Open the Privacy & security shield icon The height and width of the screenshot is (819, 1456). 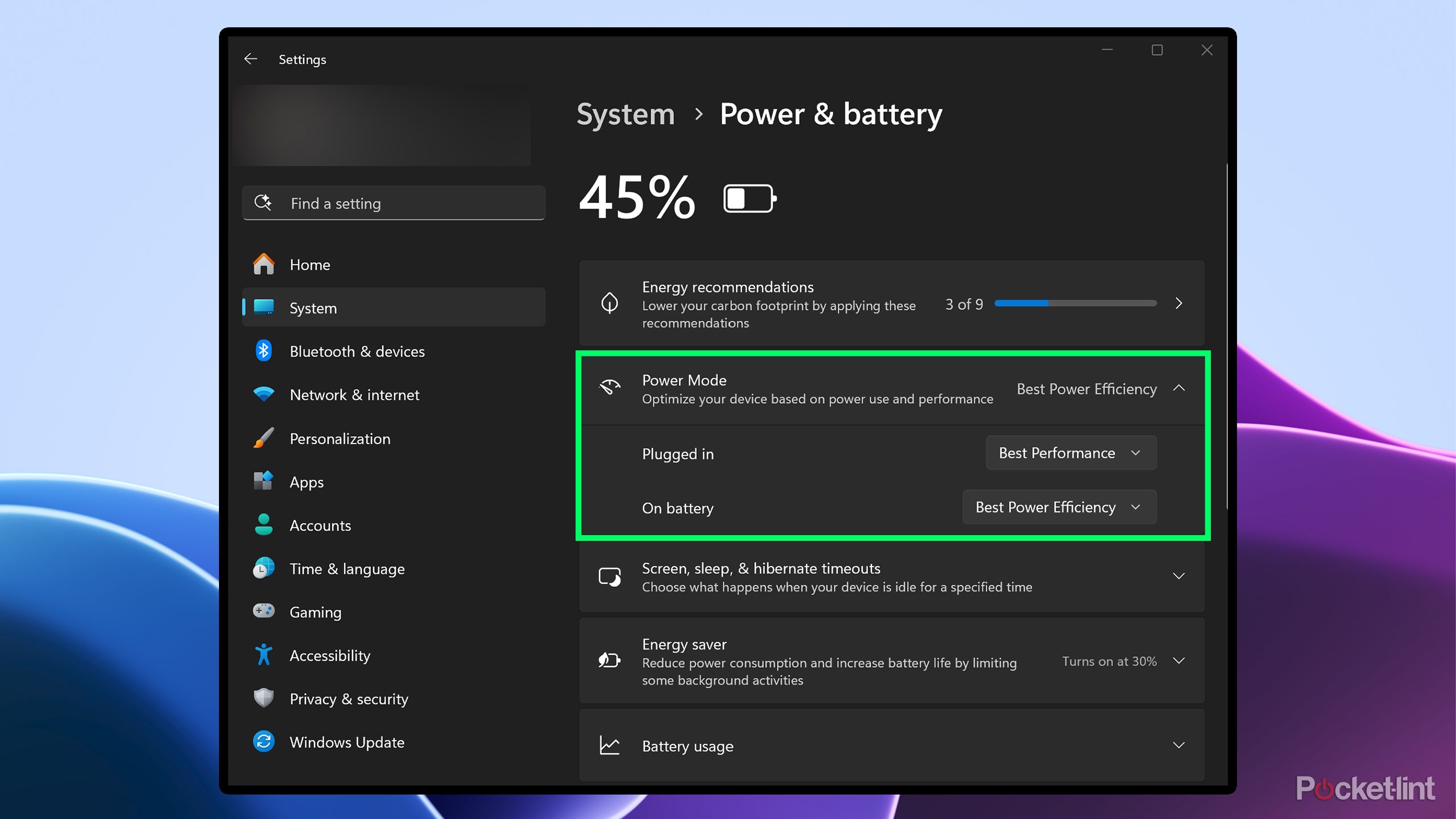tap(263, 698)
